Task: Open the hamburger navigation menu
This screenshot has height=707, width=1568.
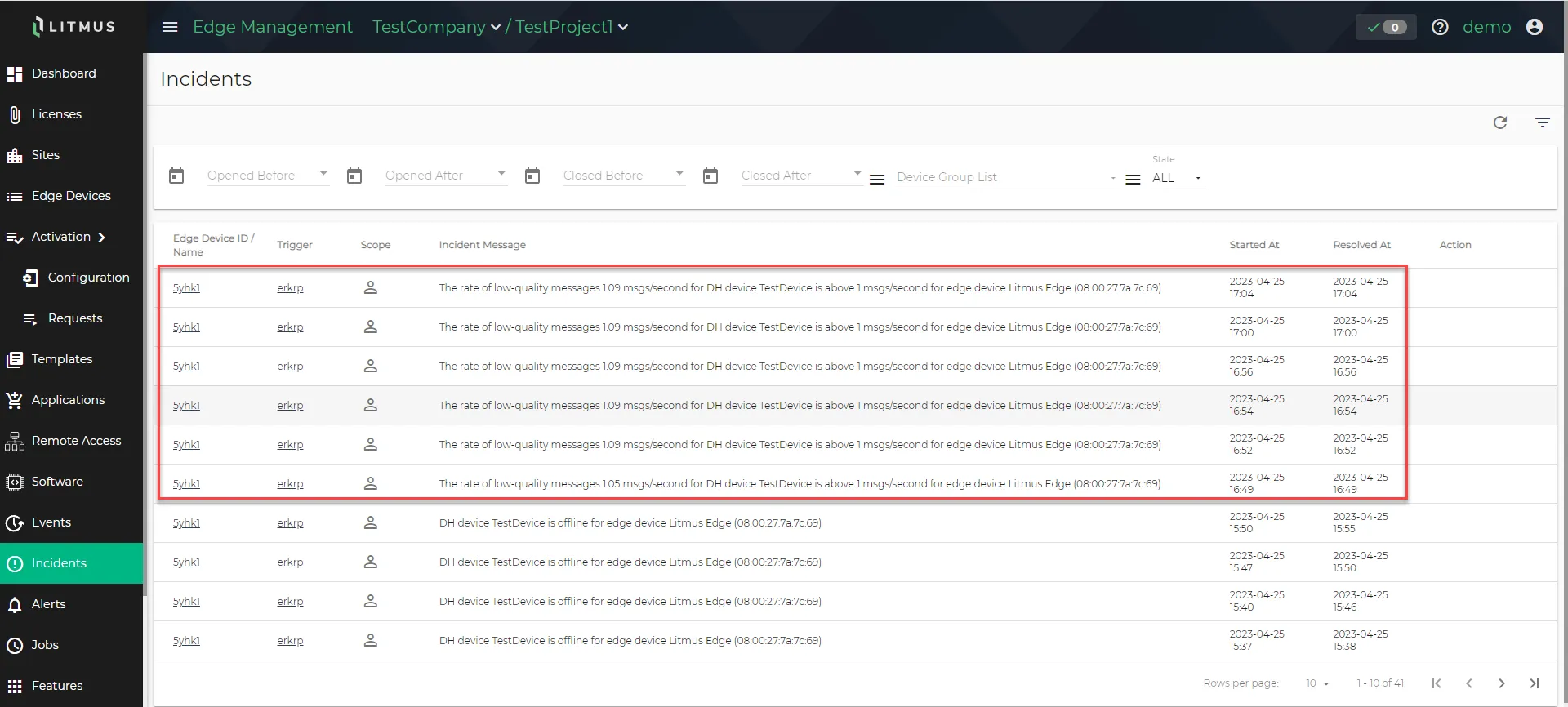Action: 170,27
